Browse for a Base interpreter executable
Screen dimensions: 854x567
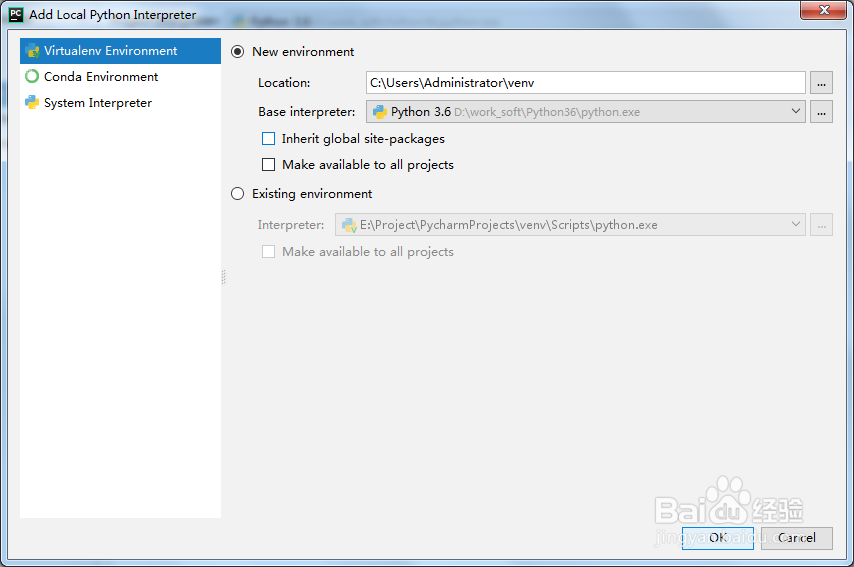[821, 112]
